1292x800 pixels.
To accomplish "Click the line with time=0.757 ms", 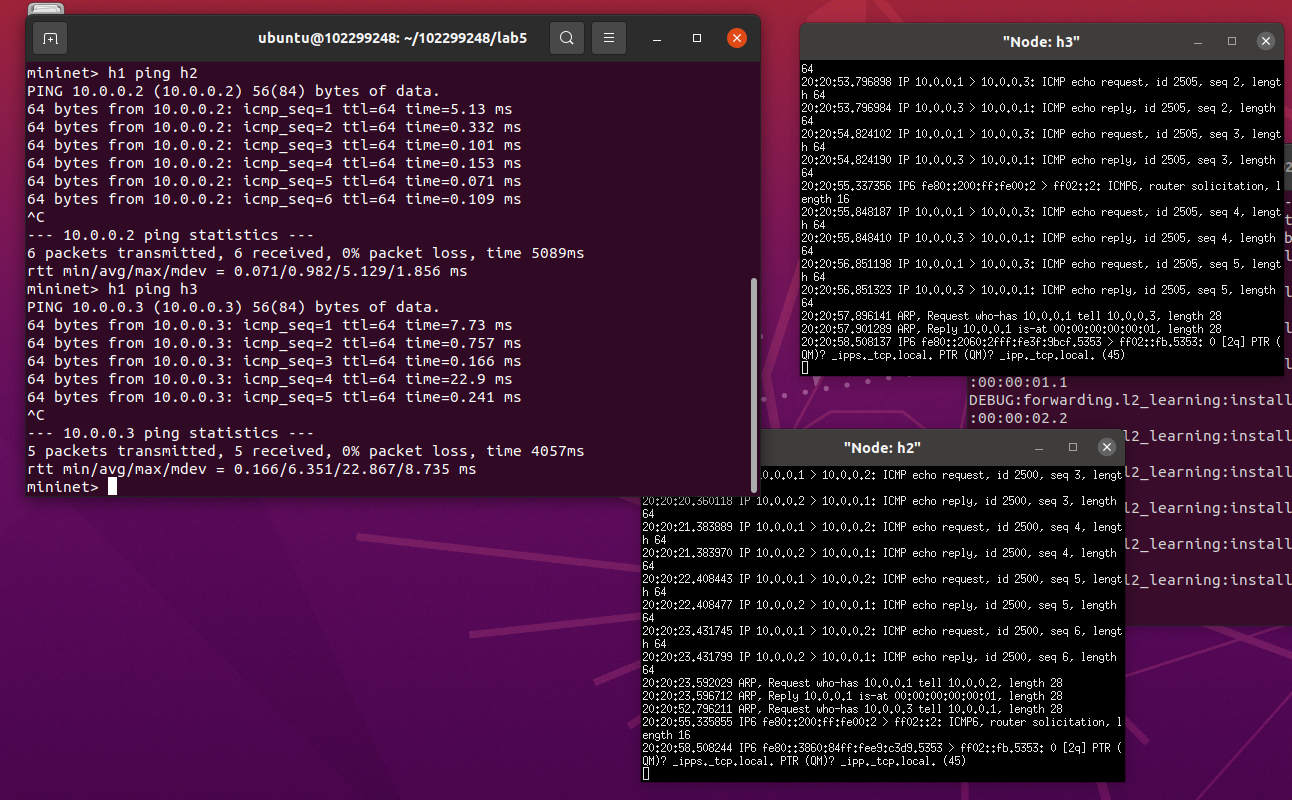I will pyautogui.click(x=274, y=343).
